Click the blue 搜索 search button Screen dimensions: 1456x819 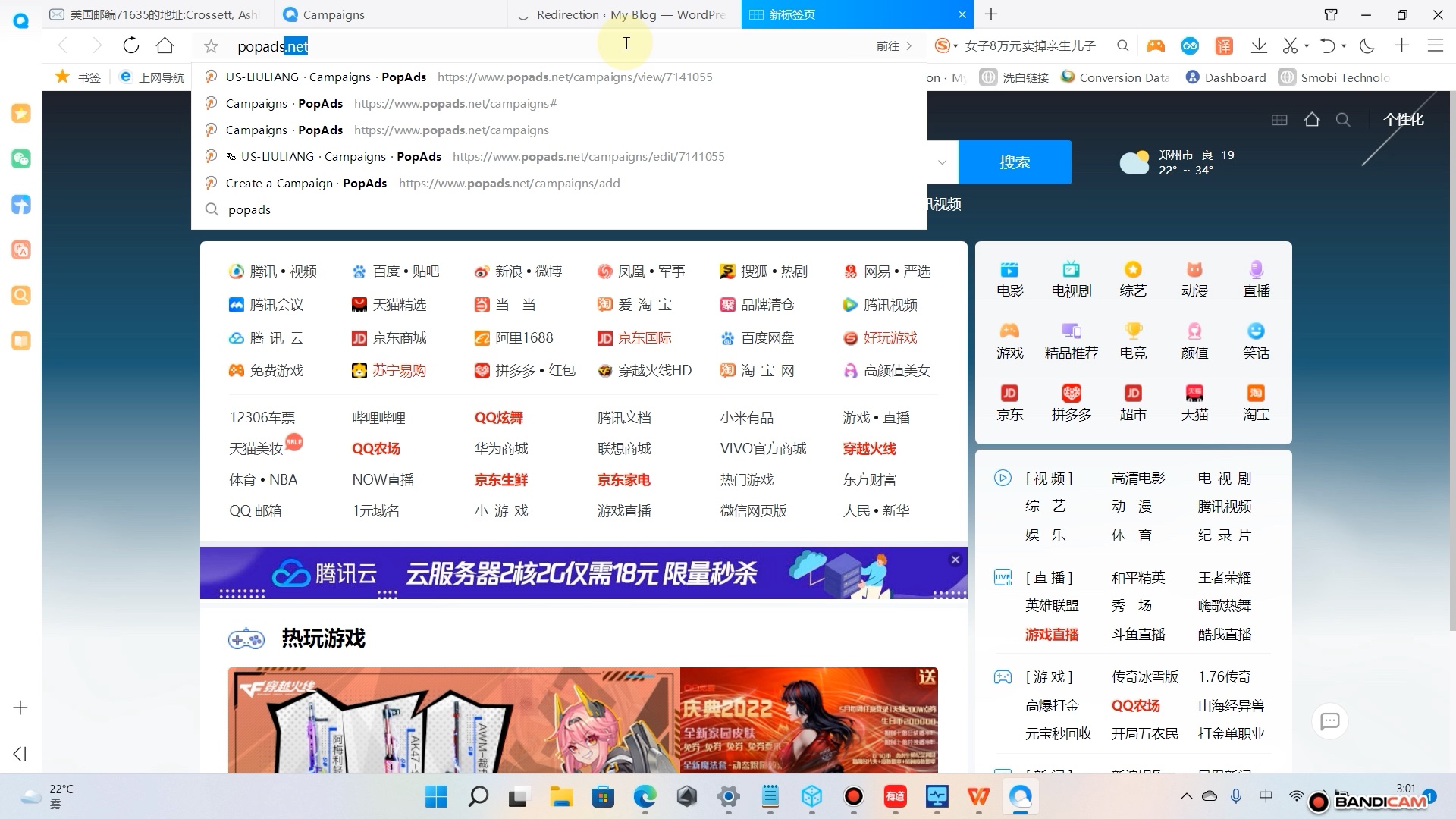[1015, 162]
